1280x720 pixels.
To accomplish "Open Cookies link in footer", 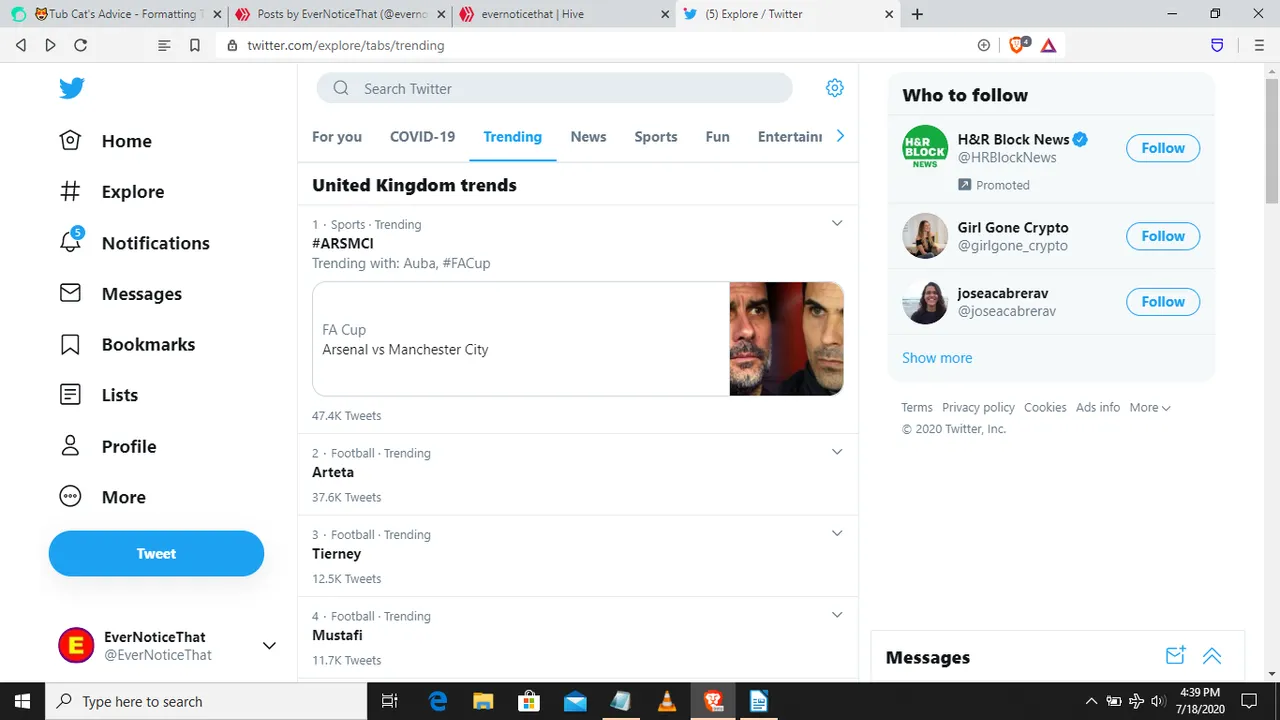I will point(1045,408).
